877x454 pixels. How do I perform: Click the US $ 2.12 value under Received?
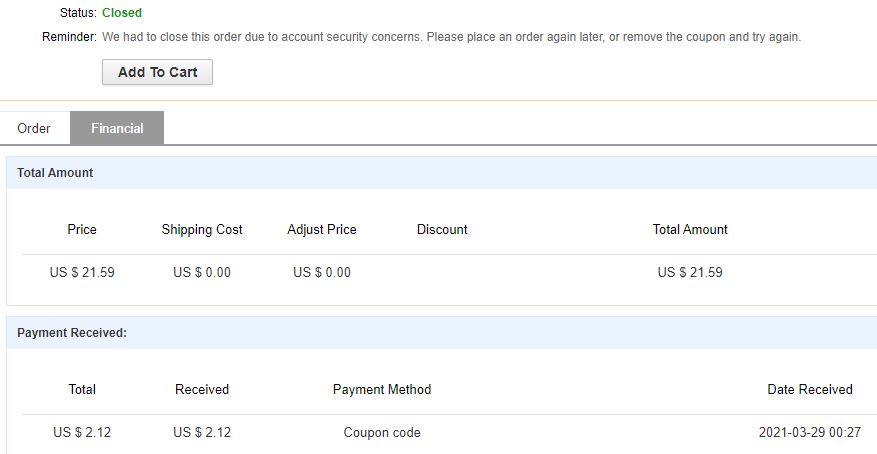(202, 433)
